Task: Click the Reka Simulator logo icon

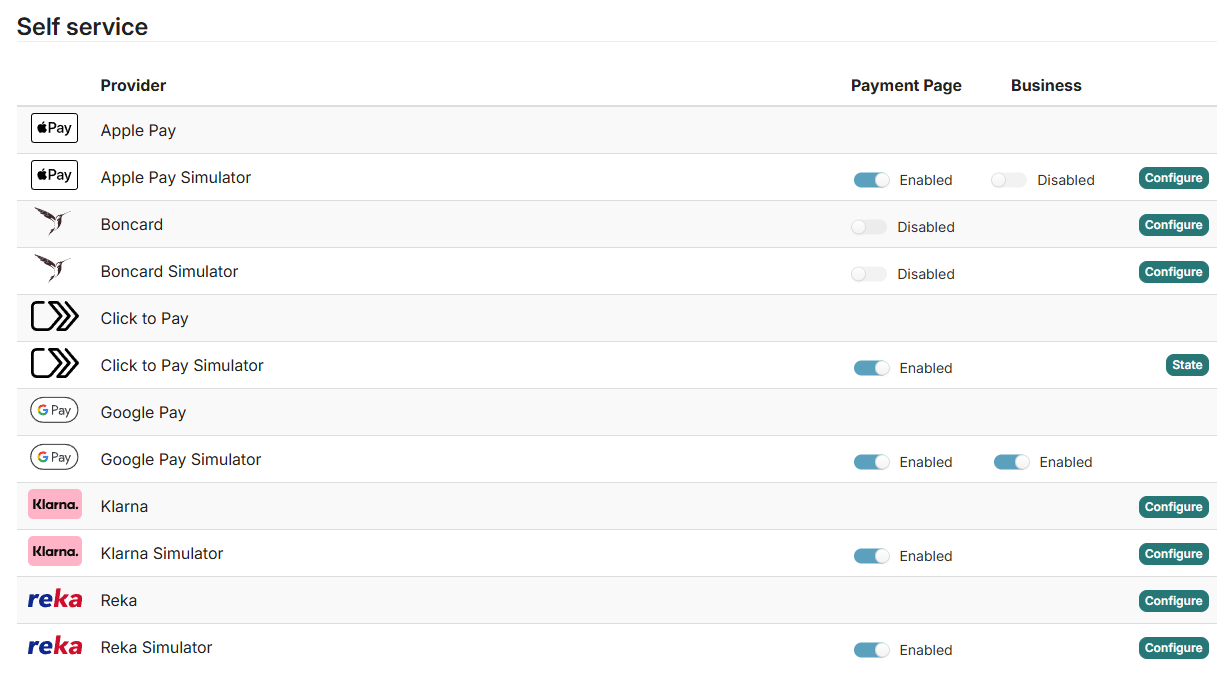Action: coord(55,647)
